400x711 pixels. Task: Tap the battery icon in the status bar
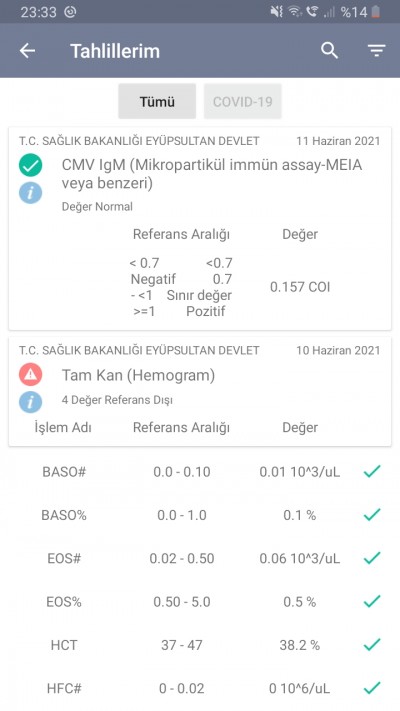pos(376,12)
